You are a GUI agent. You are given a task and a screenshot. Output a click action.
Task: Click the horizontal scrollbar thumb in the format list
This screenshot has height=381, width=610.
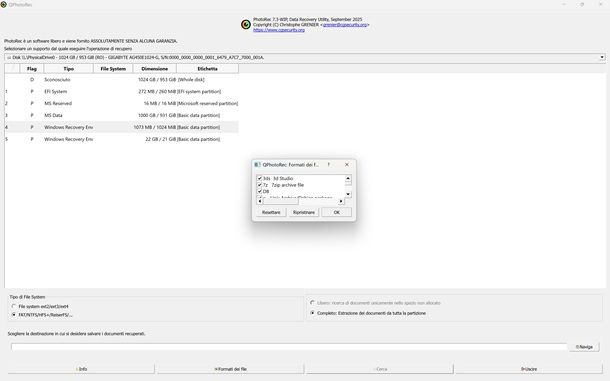point(280,201)
